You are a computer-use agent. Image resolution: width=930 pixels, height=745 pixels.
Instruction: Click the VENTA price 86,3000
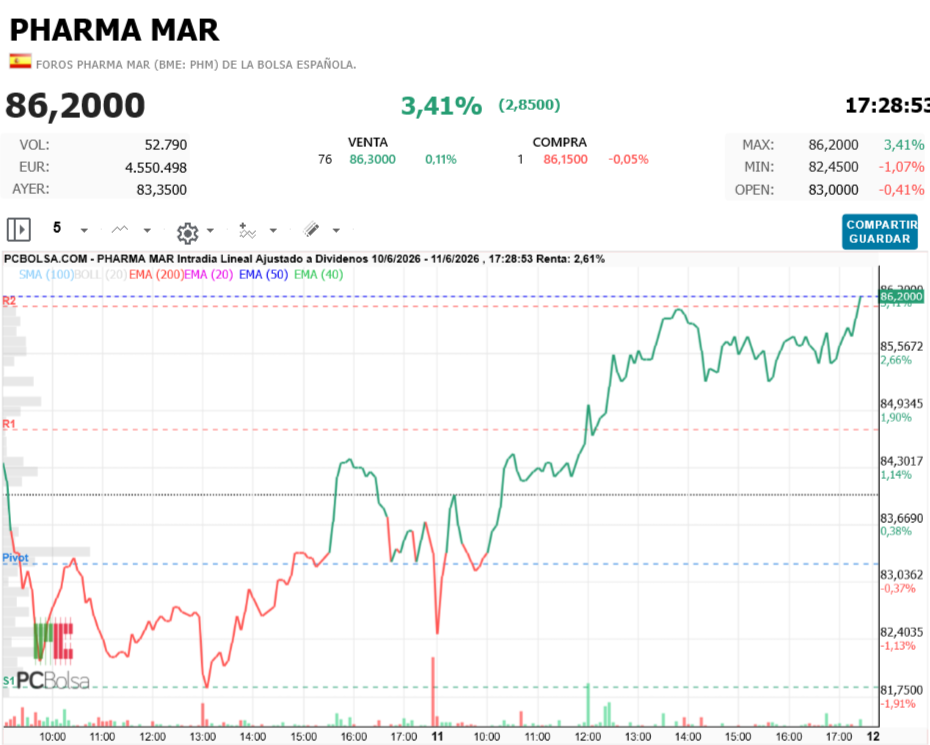click(x=372, y=160)
